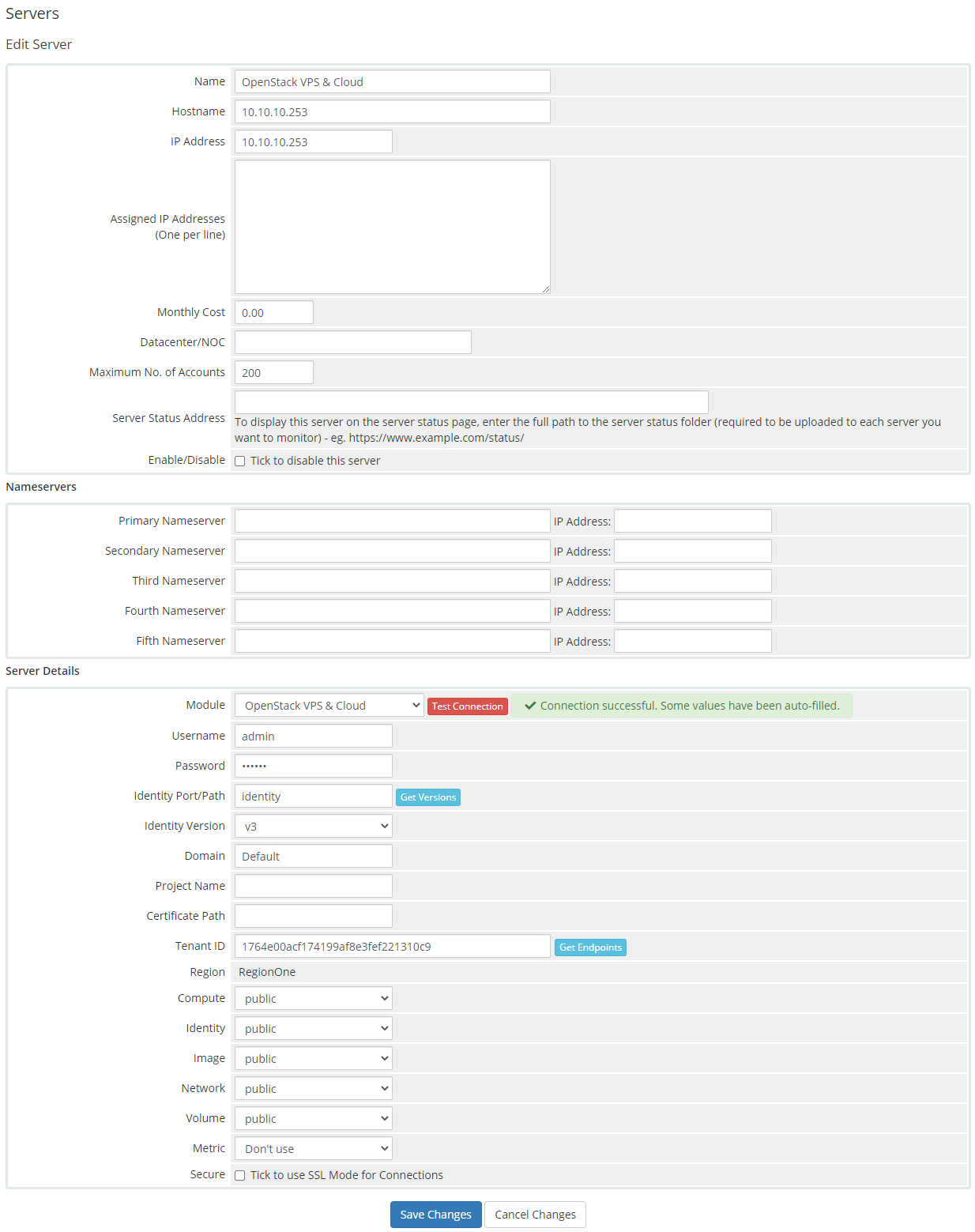Select the Tenant ID input field
975x1232 pixels.
(x=392, y=947)
